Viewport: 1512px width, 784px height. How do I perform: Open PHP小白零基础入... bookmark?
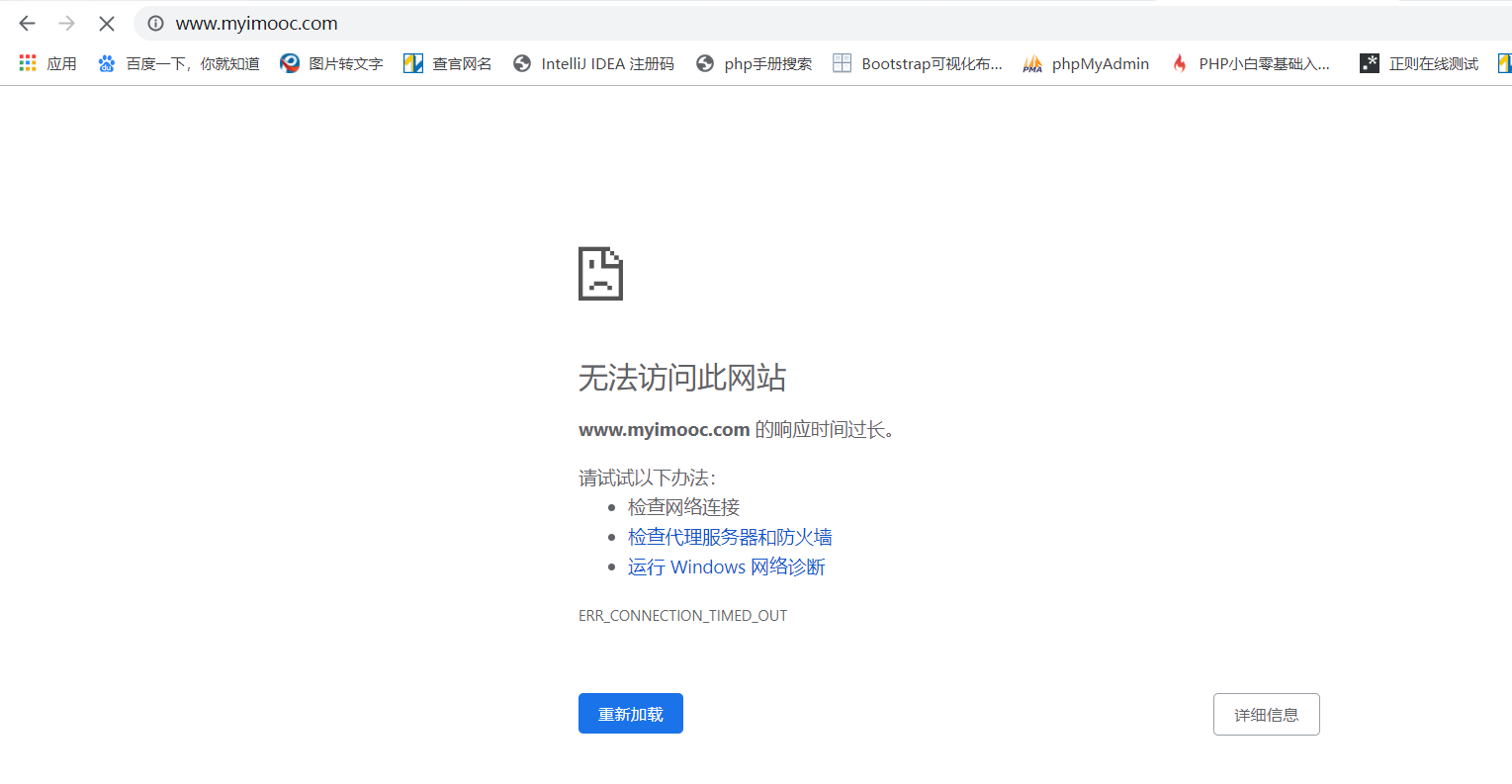(1265, 63)
